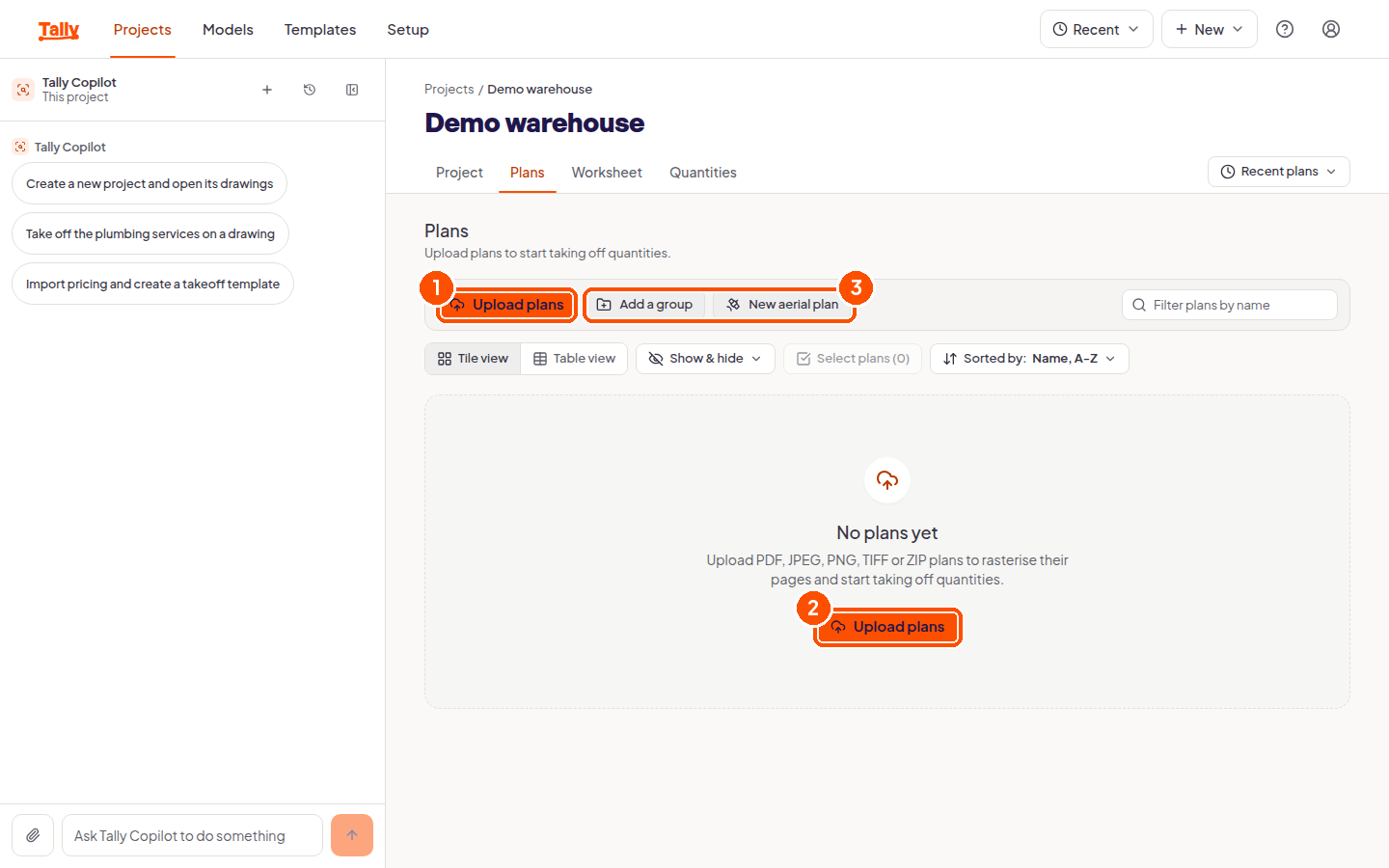Click New aerial plan button
Screen dimensions: 1389x868
point(782,305)
